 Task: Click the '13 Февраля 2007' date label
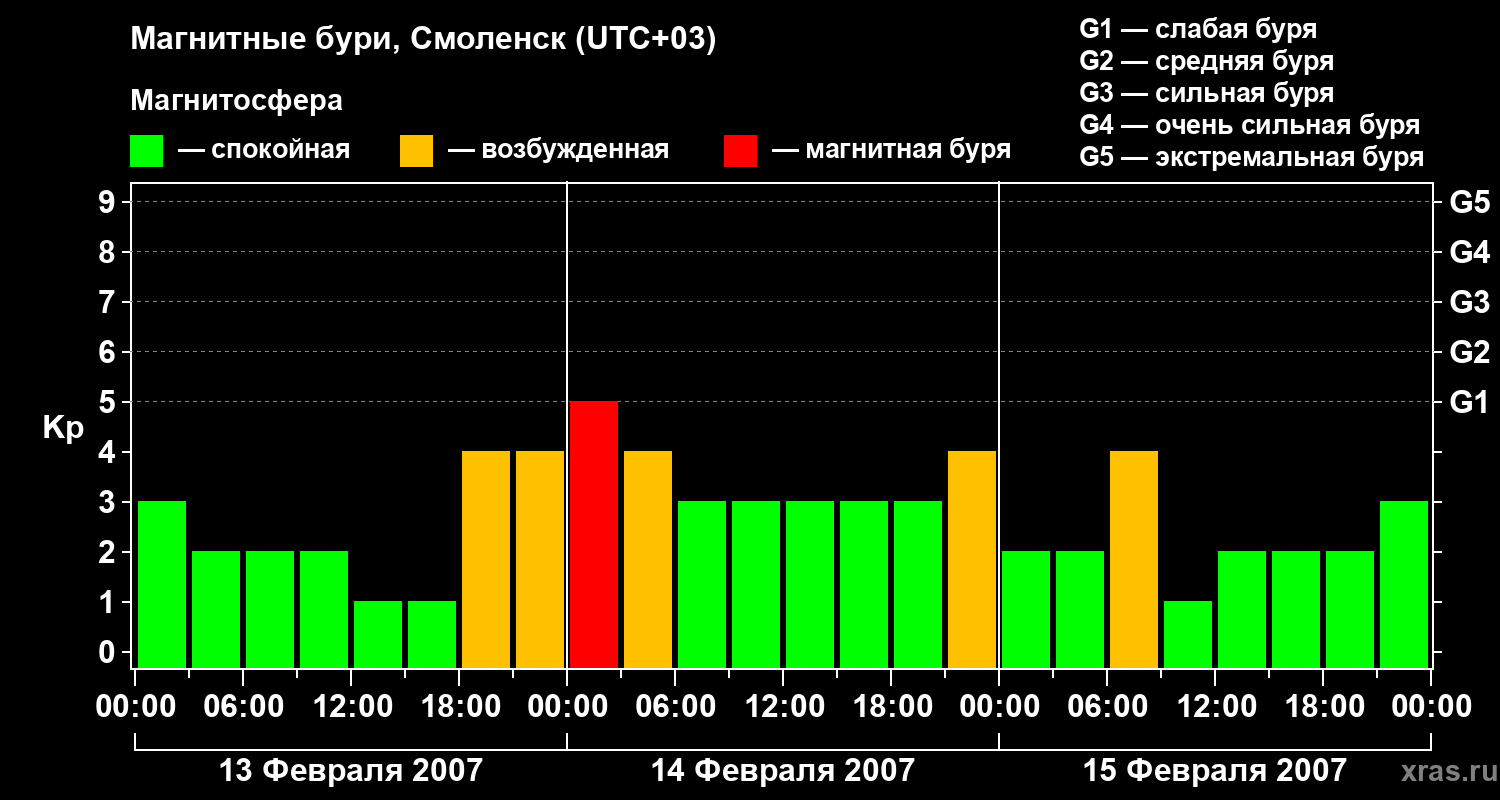(x=350, y=771)
